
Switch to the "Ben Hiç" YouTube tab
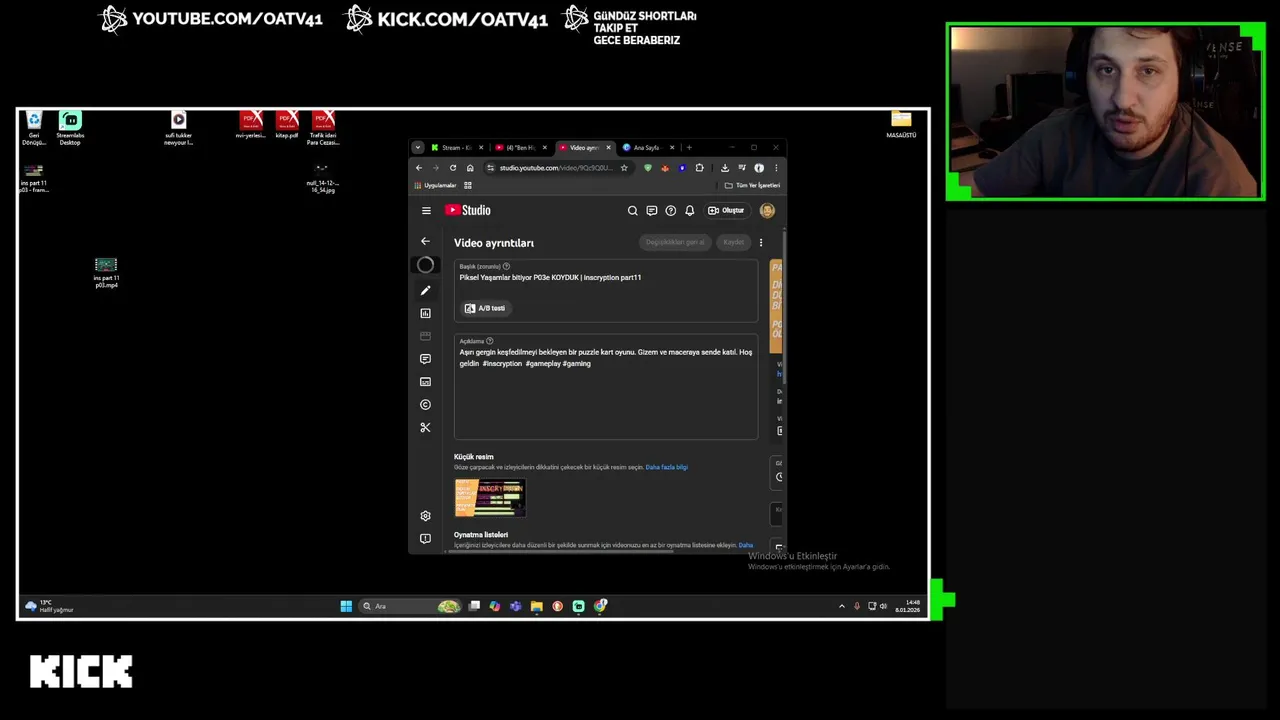520,148
